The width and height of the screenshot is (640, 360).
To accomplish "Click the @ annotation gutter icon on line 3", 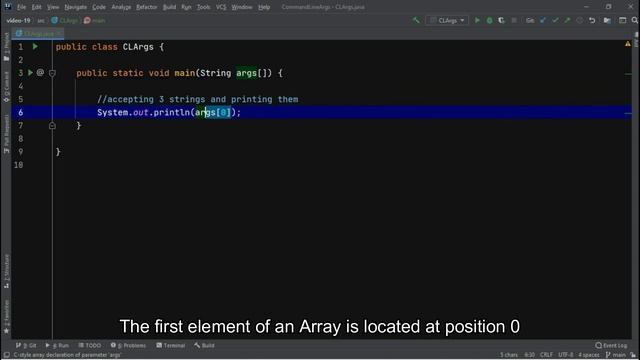I will click(40, 72).
